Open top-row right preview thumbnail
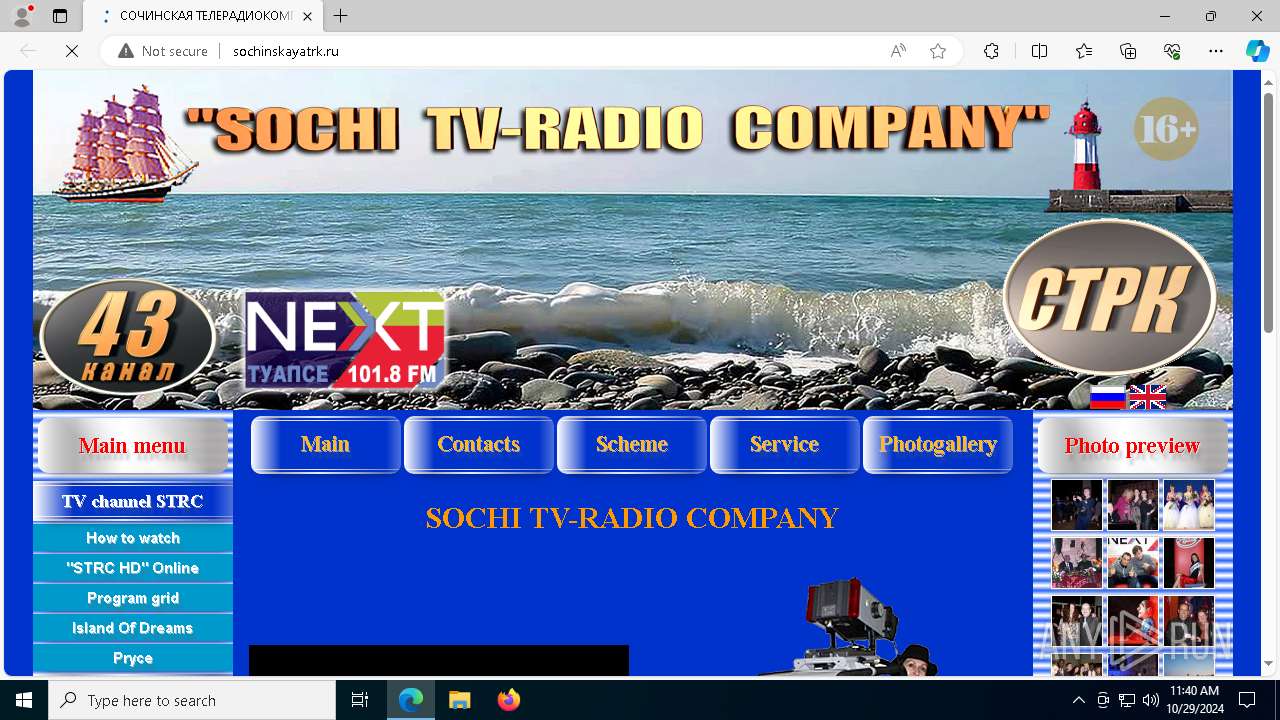 1188,504
